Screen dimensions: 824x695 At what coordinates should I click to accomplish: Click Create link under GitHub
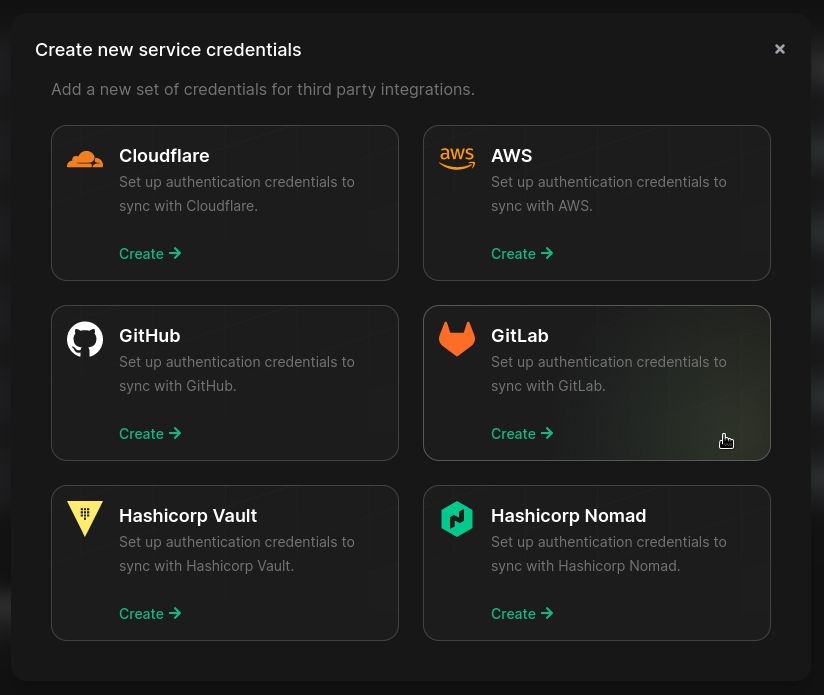pos(150,434)
